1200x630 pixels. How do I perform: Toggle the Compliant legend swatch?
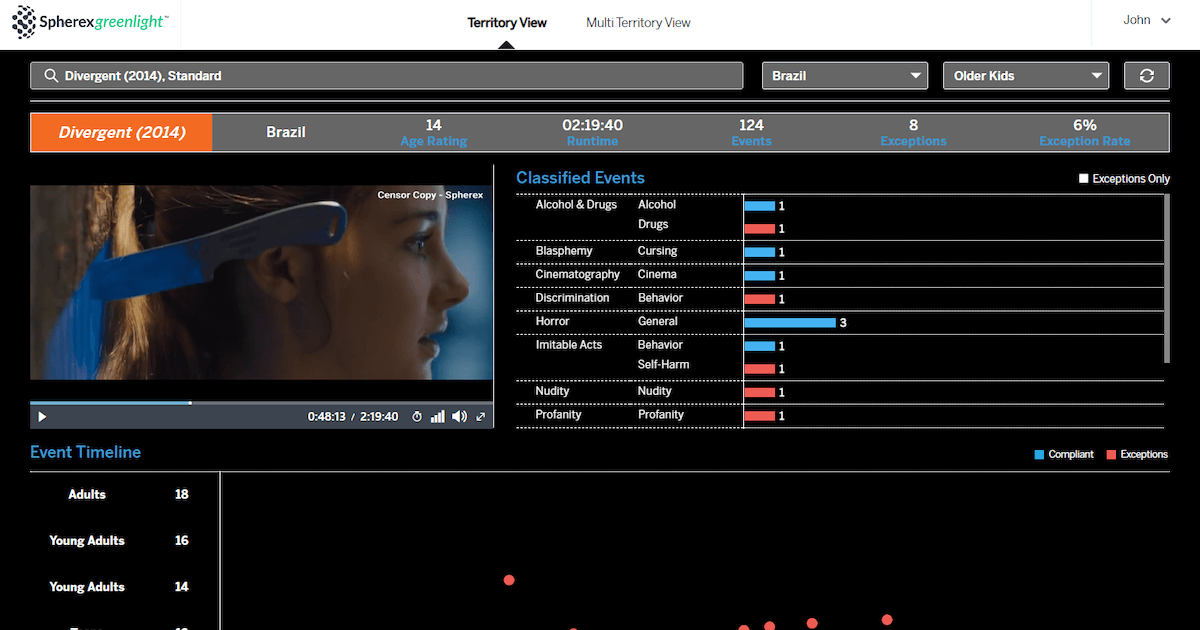pos(1040,455)
